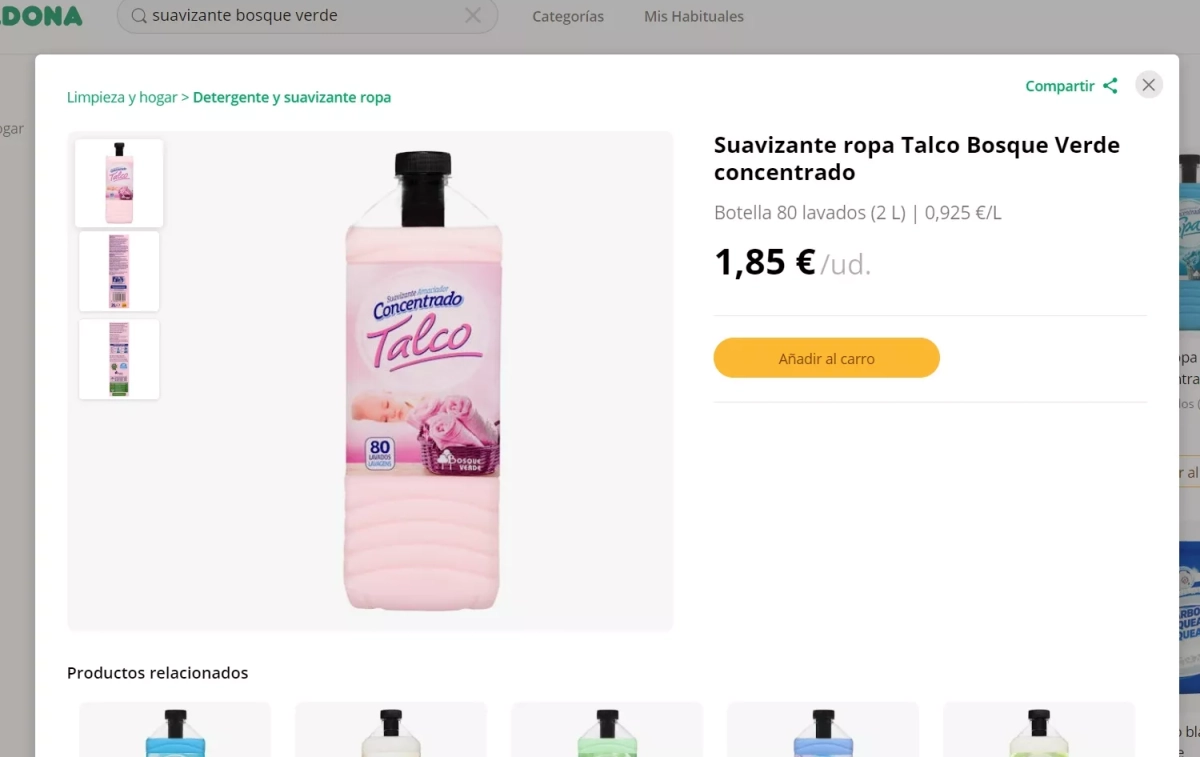This screenshot has width=1200, height=757.
Task: Go to Limpieza y hogar breadcrumb
Action: 121,97
